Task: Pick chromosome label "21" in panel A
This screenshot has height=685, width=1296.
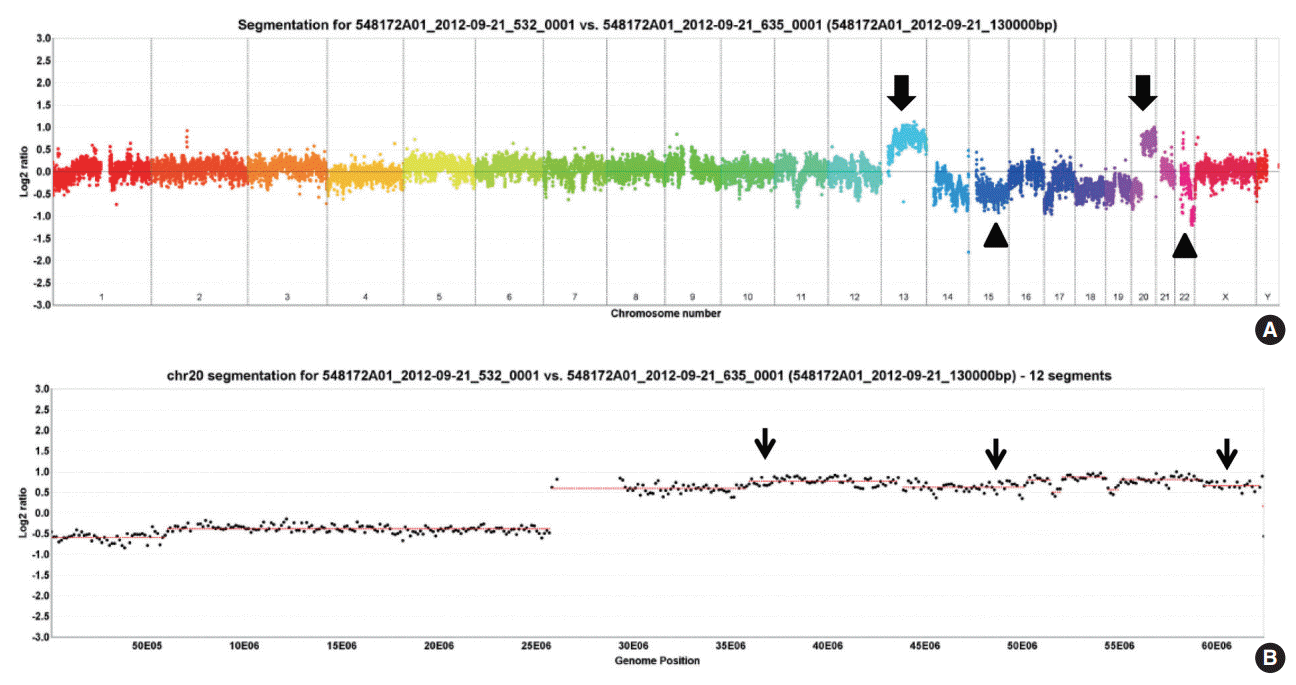Action: (1165, 298)
